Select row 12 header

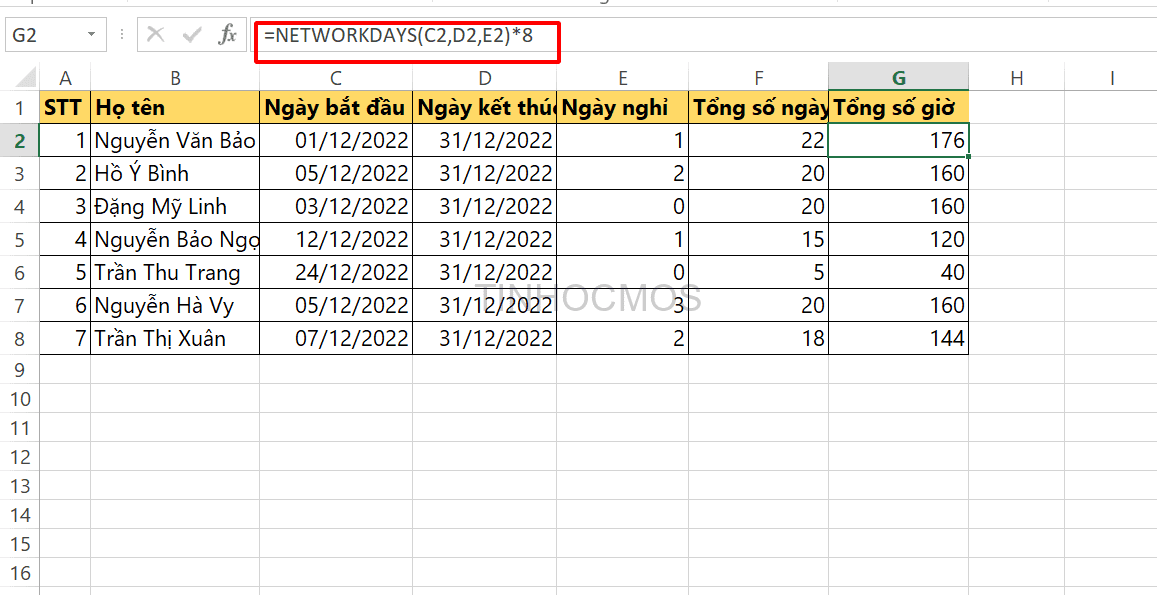pos(19,457)
